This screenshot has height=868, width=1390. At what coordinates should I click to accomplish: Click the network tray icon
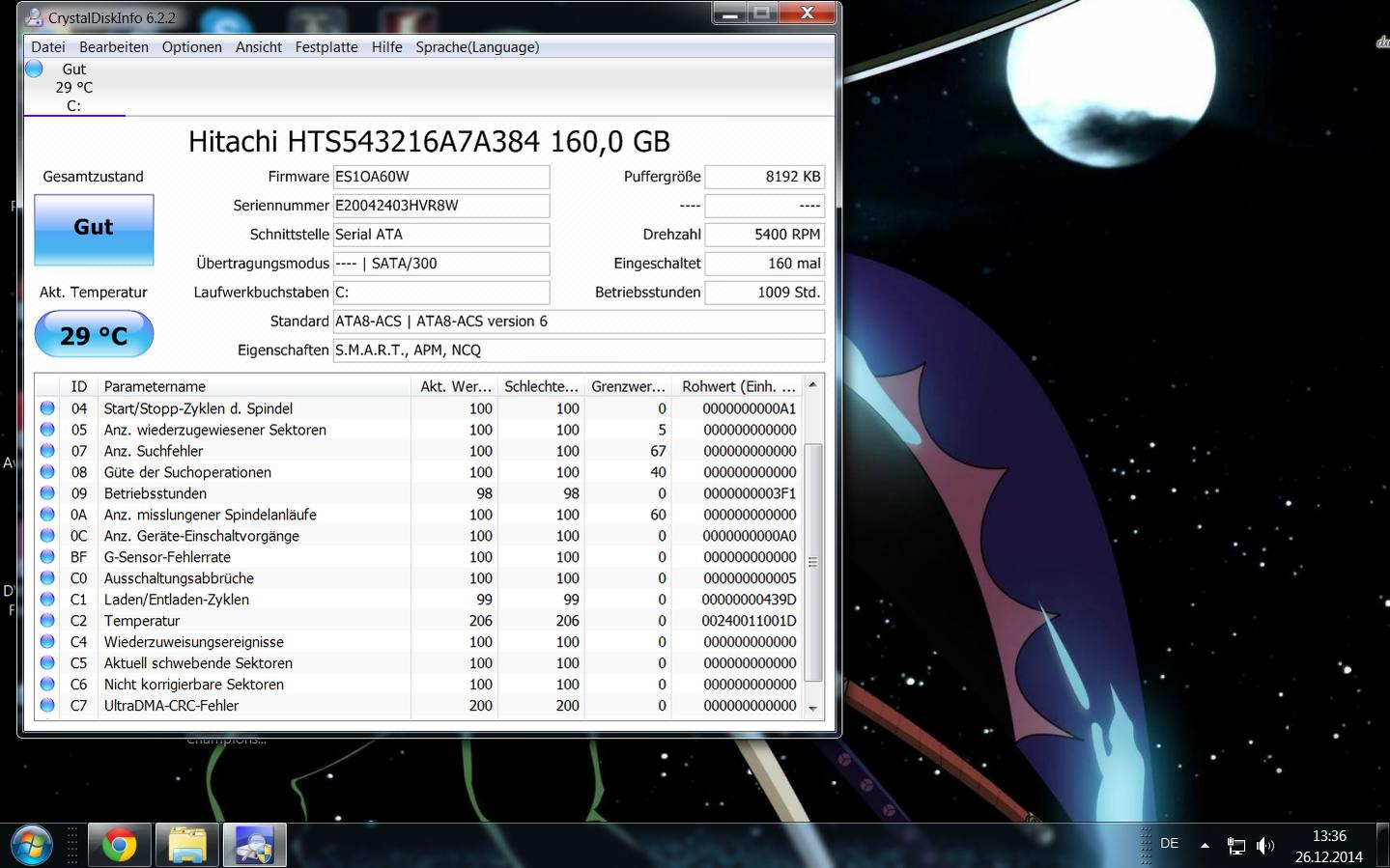coord(1235,847)
